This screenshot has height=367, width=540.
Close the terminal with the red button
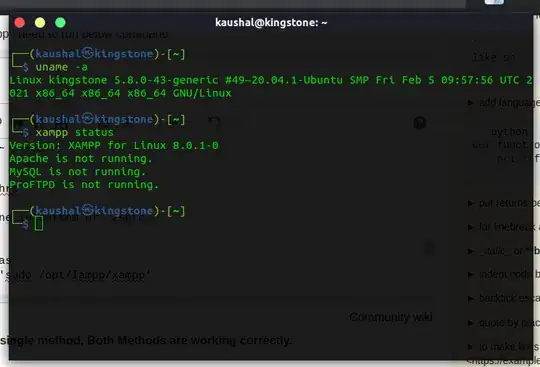click(20, 23)
